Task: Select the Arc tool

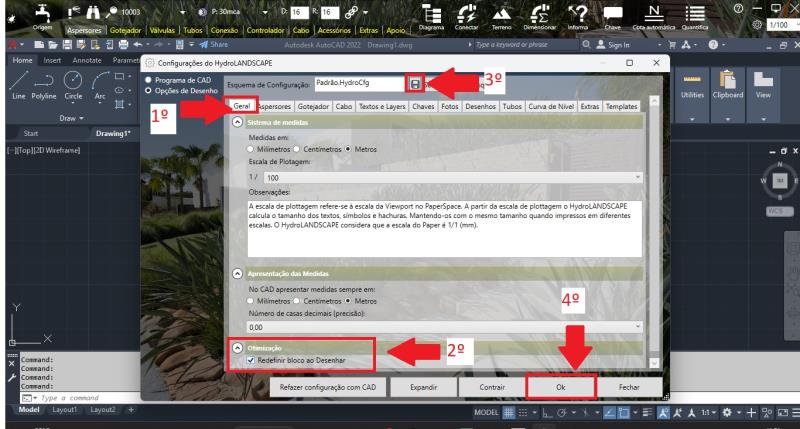Action: pyautogui.click(x=100, y=86)
